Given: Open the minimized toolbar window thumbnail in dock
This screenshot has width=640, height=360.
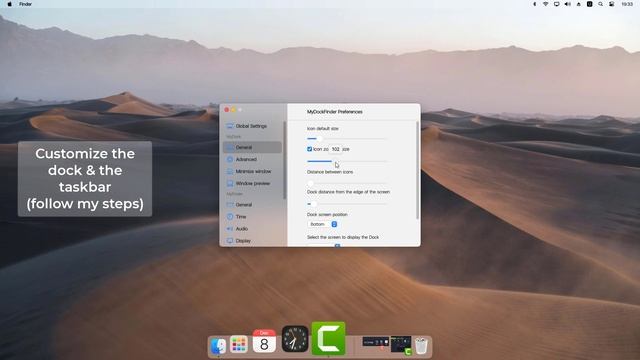Looking at the screenshot, I should [x=376, y=342].
